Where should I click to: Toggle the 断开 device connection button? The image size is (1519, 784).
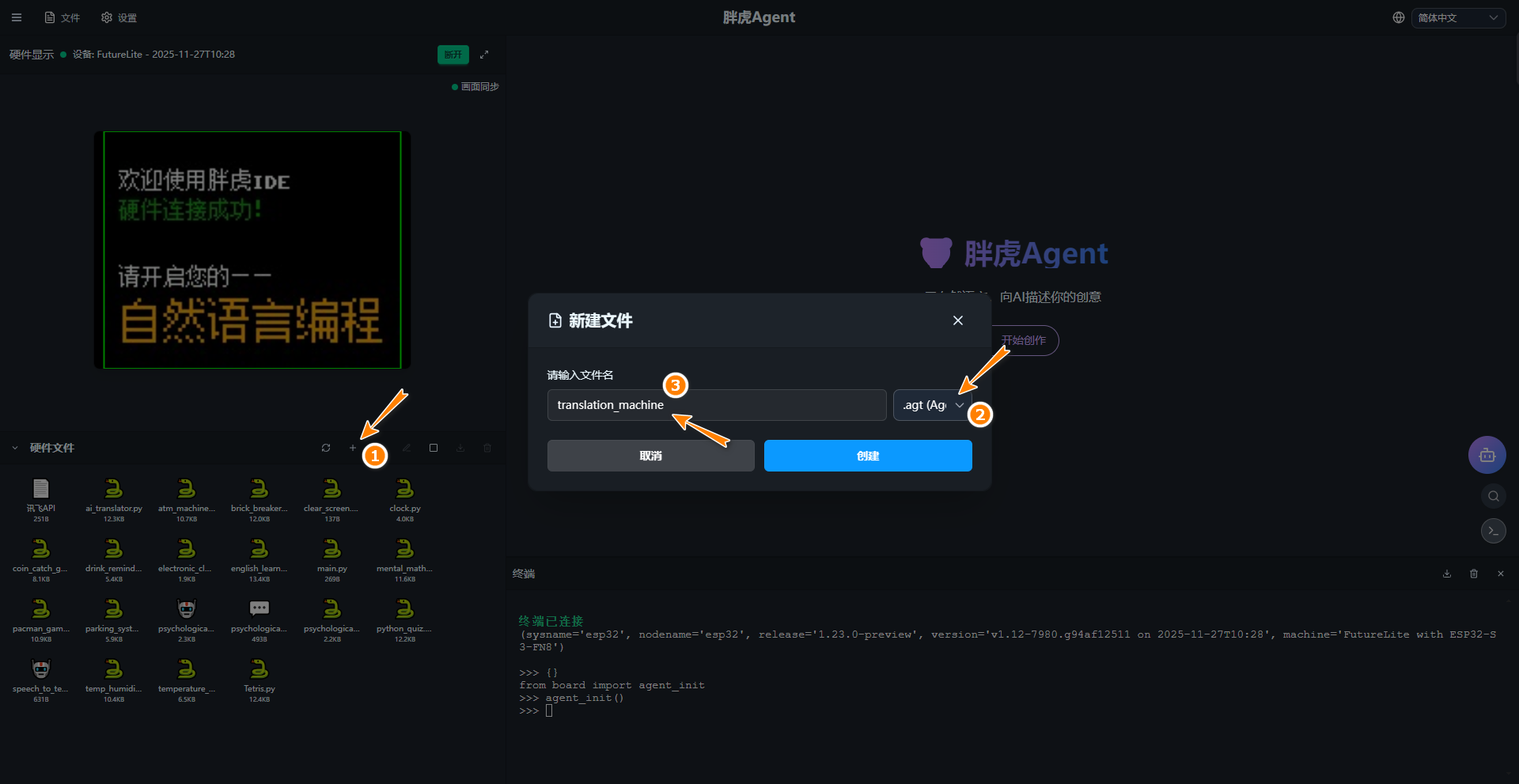tap(453, 55)
